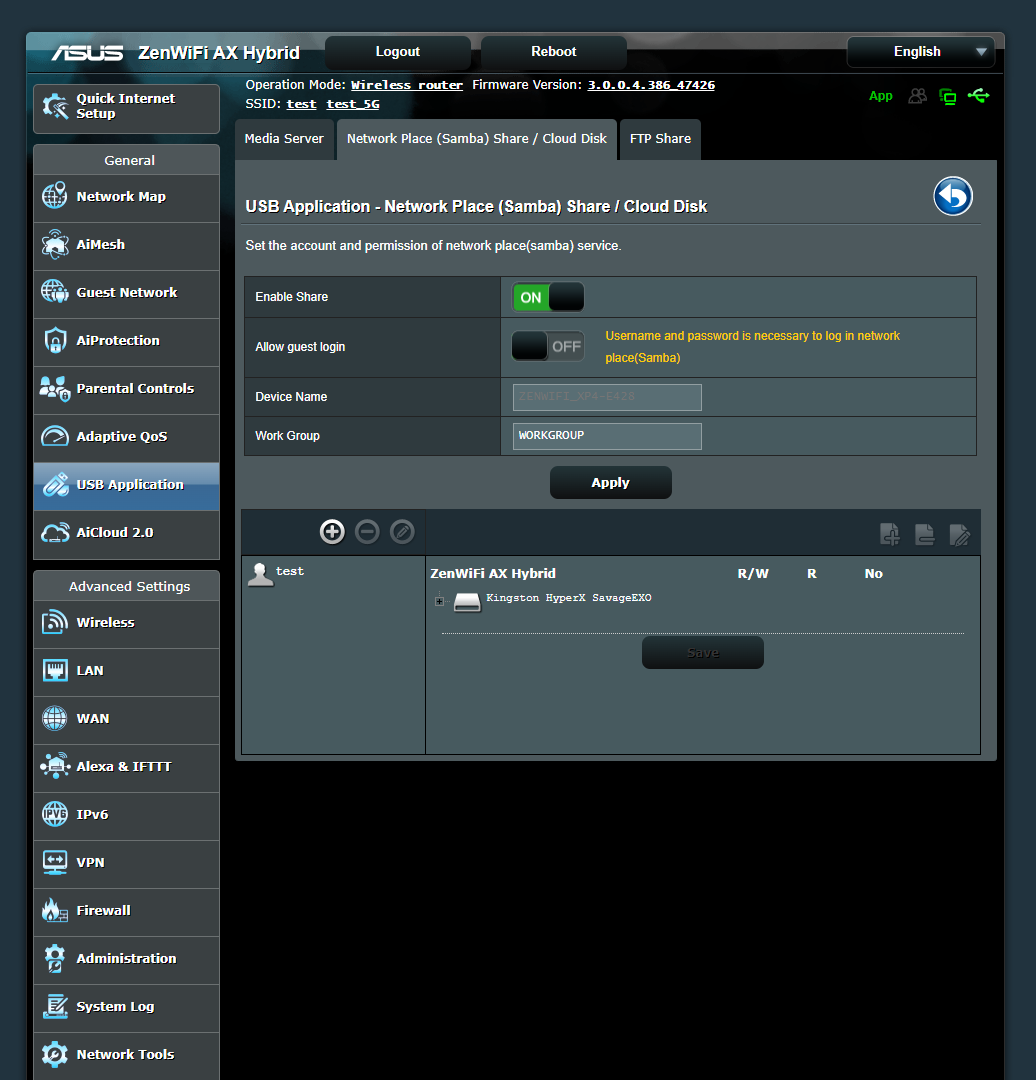The width and height of the screenshot is (1036, 1080).
Task: Open firmware version 3.0.0.4.386_47426 link
Action: 651,84
